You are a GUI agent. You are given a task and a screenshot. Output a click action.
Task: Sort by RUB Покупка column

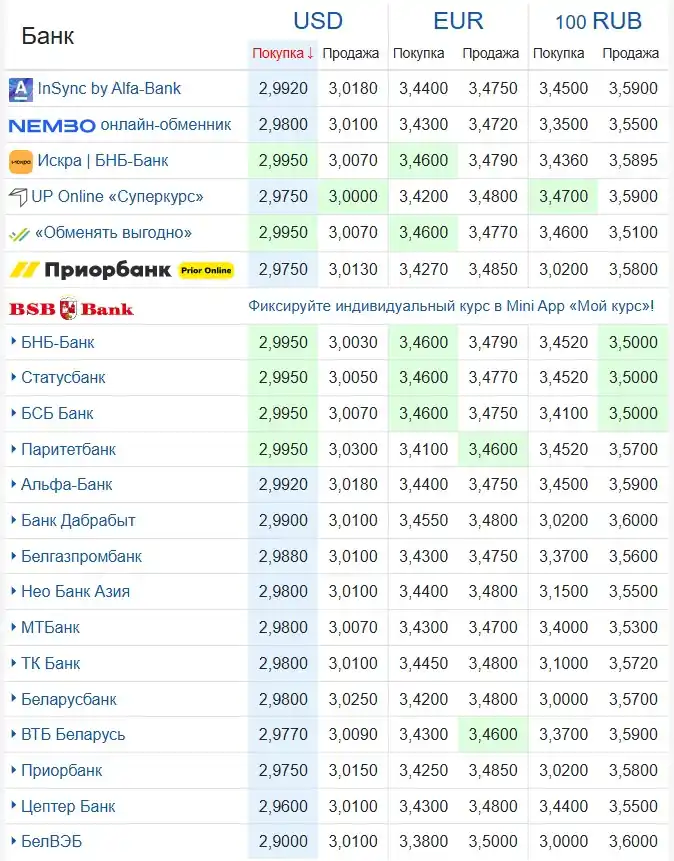(x=559, y=53)
